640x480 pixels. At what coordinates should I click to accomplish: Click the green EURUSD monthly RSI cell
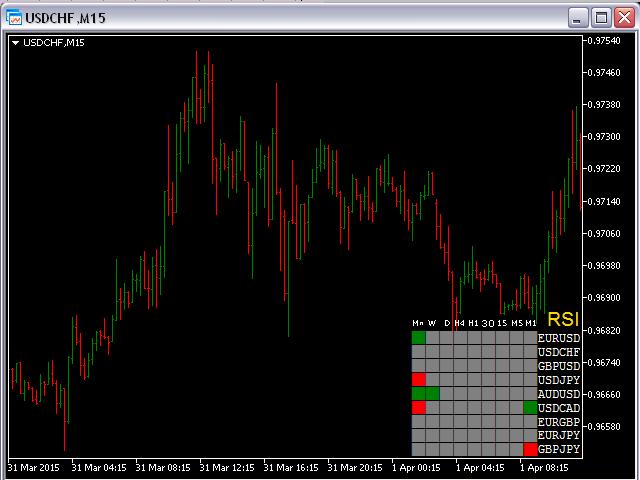(x=418, y=337)
